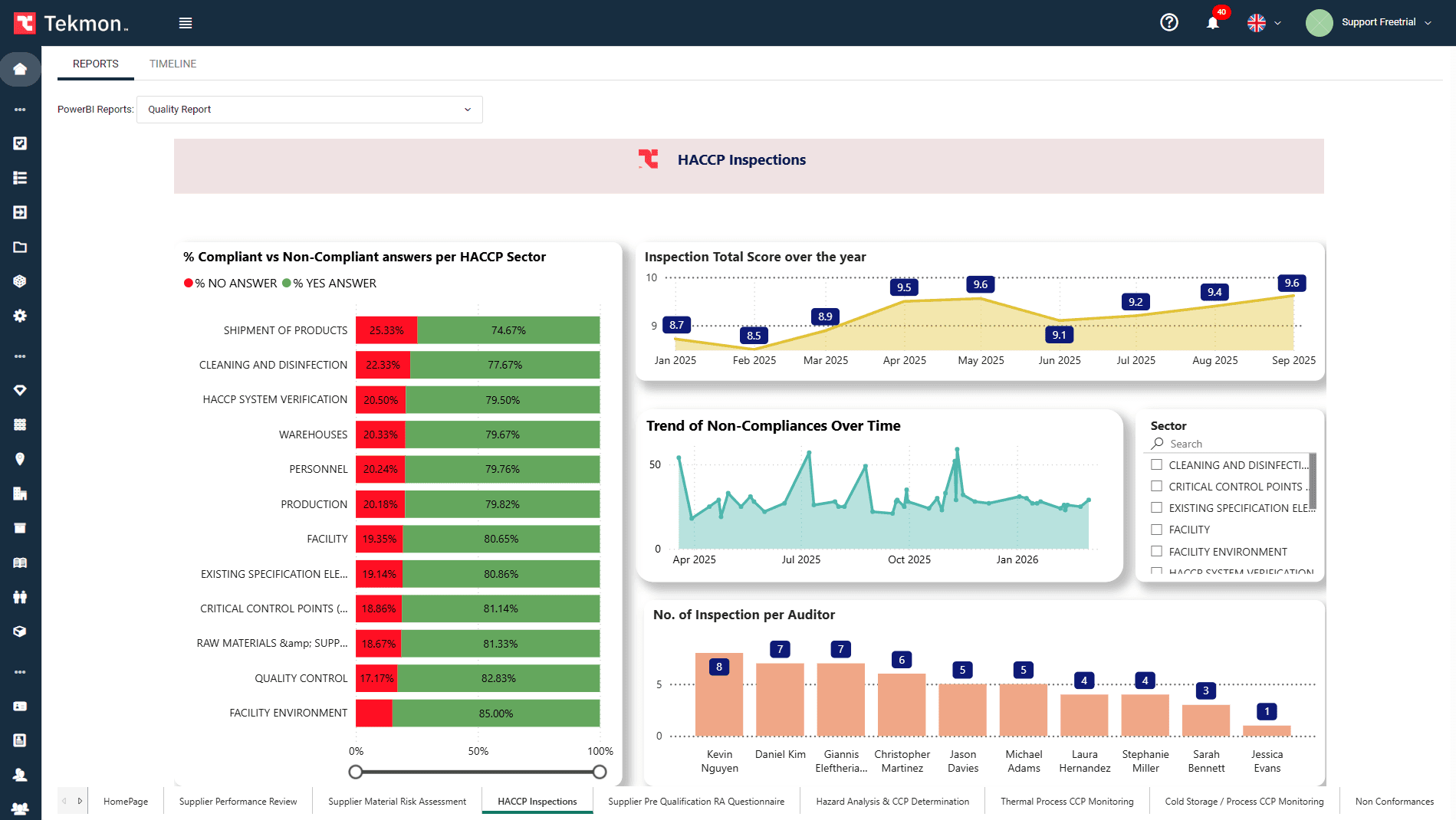Viewport: 1456px width, 820px height.
Task: Switch to the TIMELINE tab
Action: tap(173, 64)
